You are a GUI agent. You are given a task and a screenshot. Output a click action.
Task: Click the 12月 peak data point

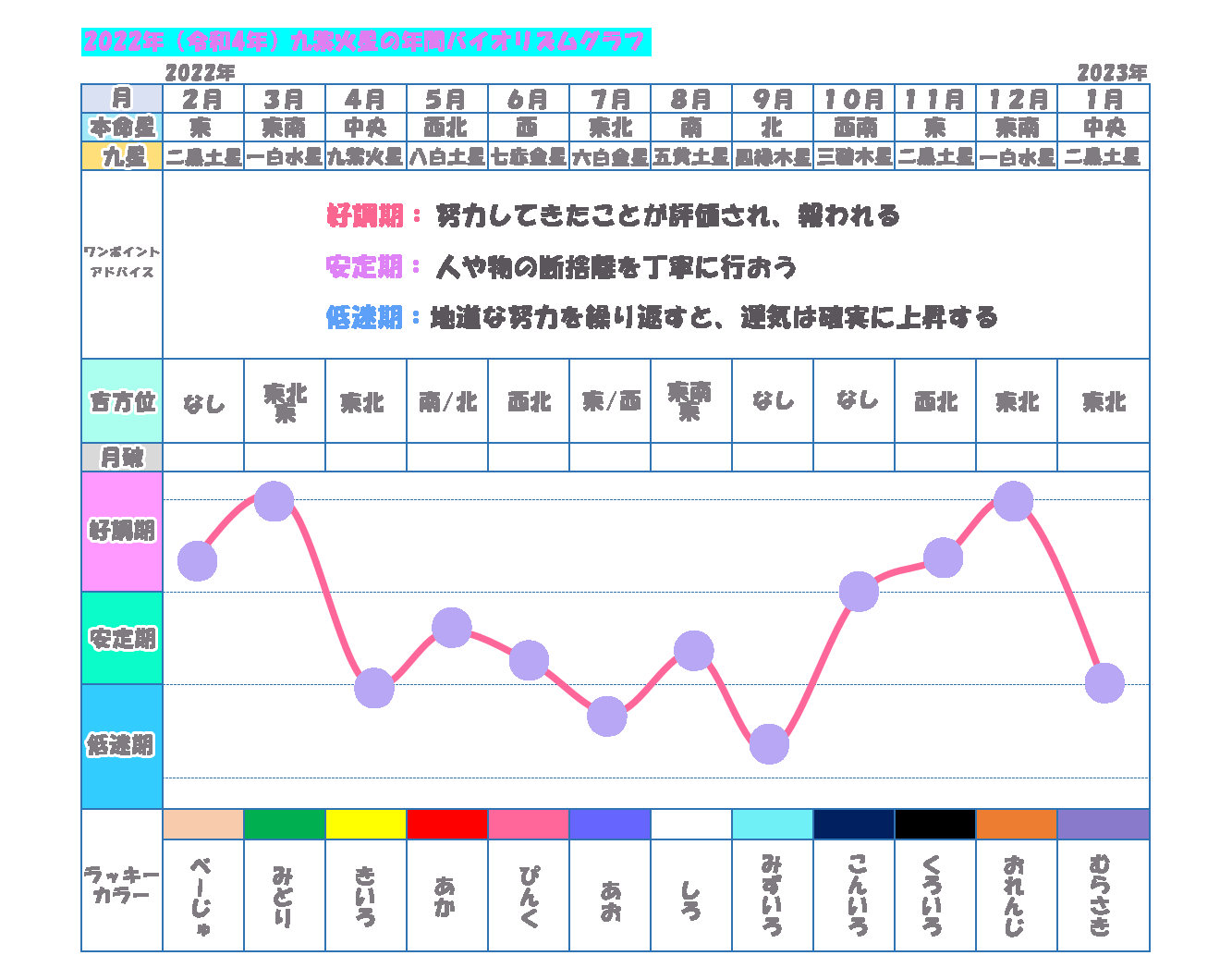(x=1013, y=501)
